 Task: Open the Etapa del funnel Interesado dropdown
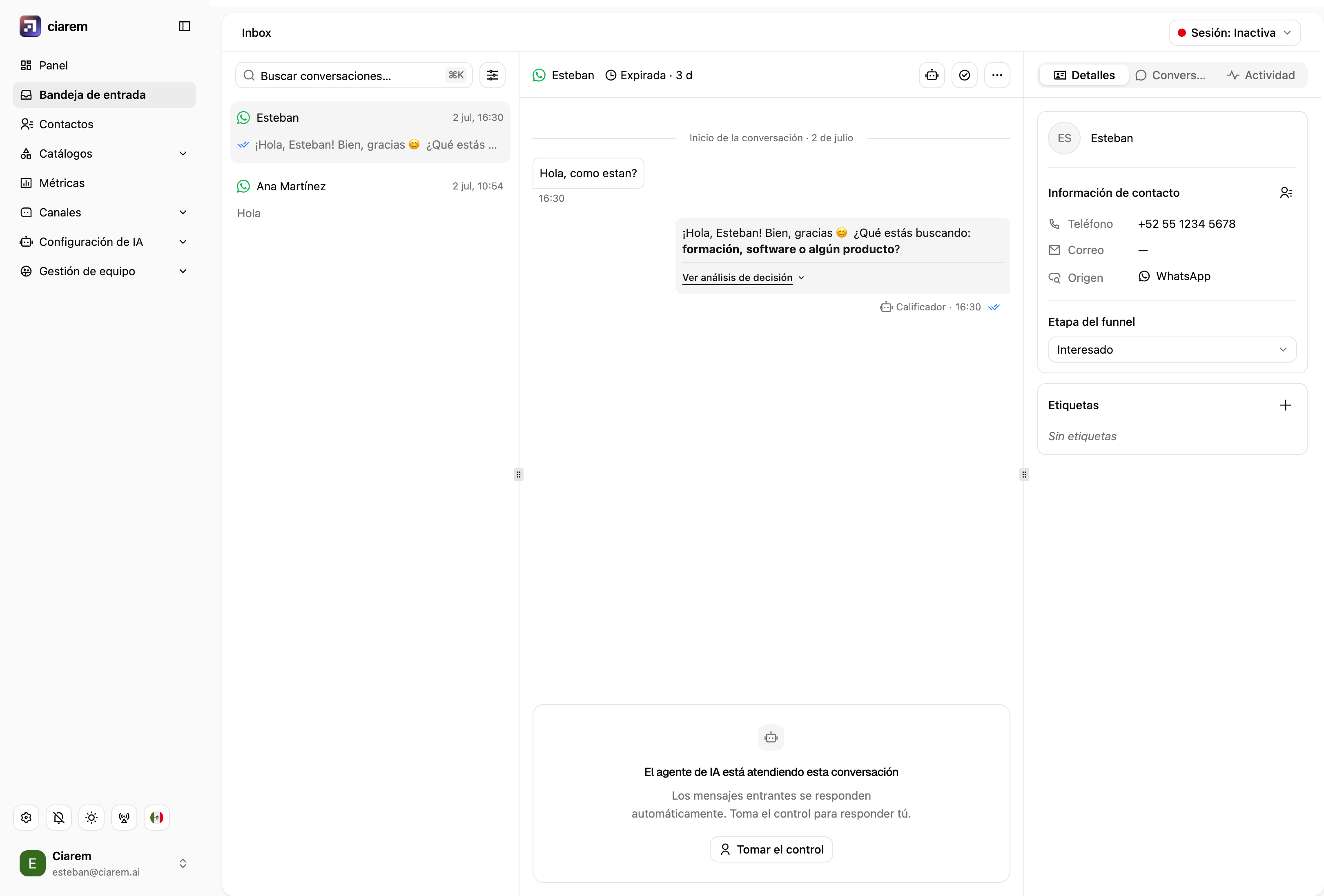(x=1172, y=350)
